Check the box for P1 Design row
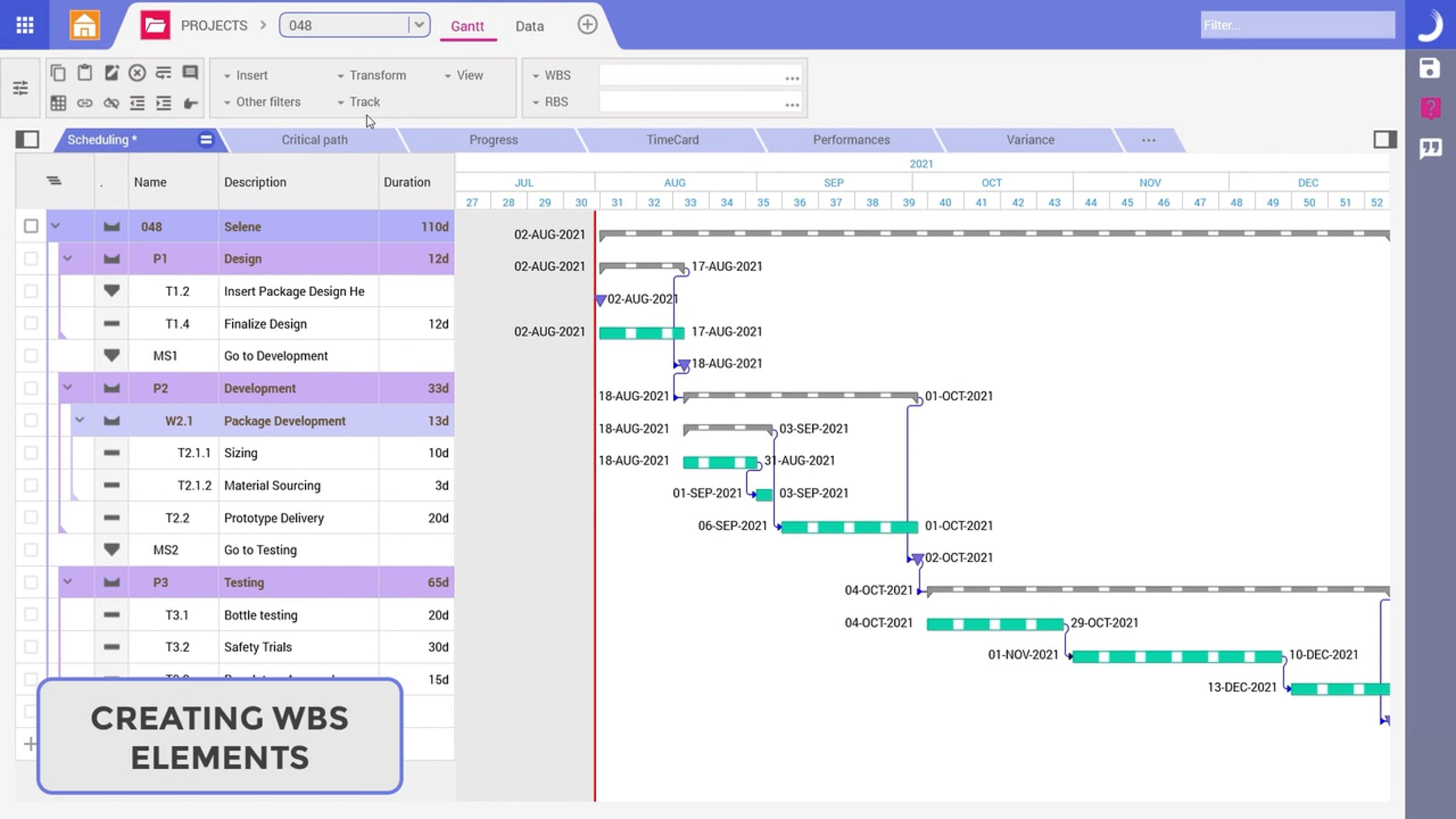 pos(31,258)
